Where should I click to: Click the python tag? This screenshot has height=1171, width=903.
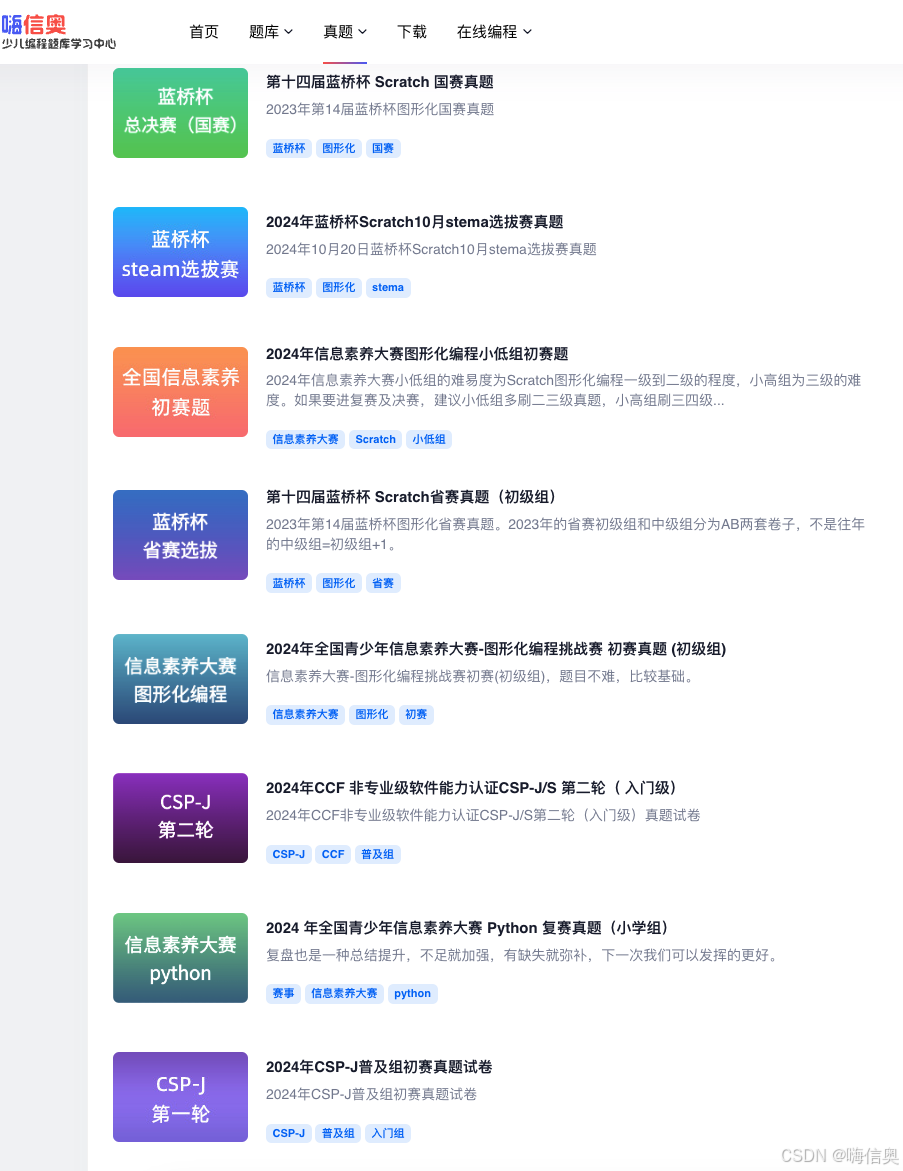(412, 993)
